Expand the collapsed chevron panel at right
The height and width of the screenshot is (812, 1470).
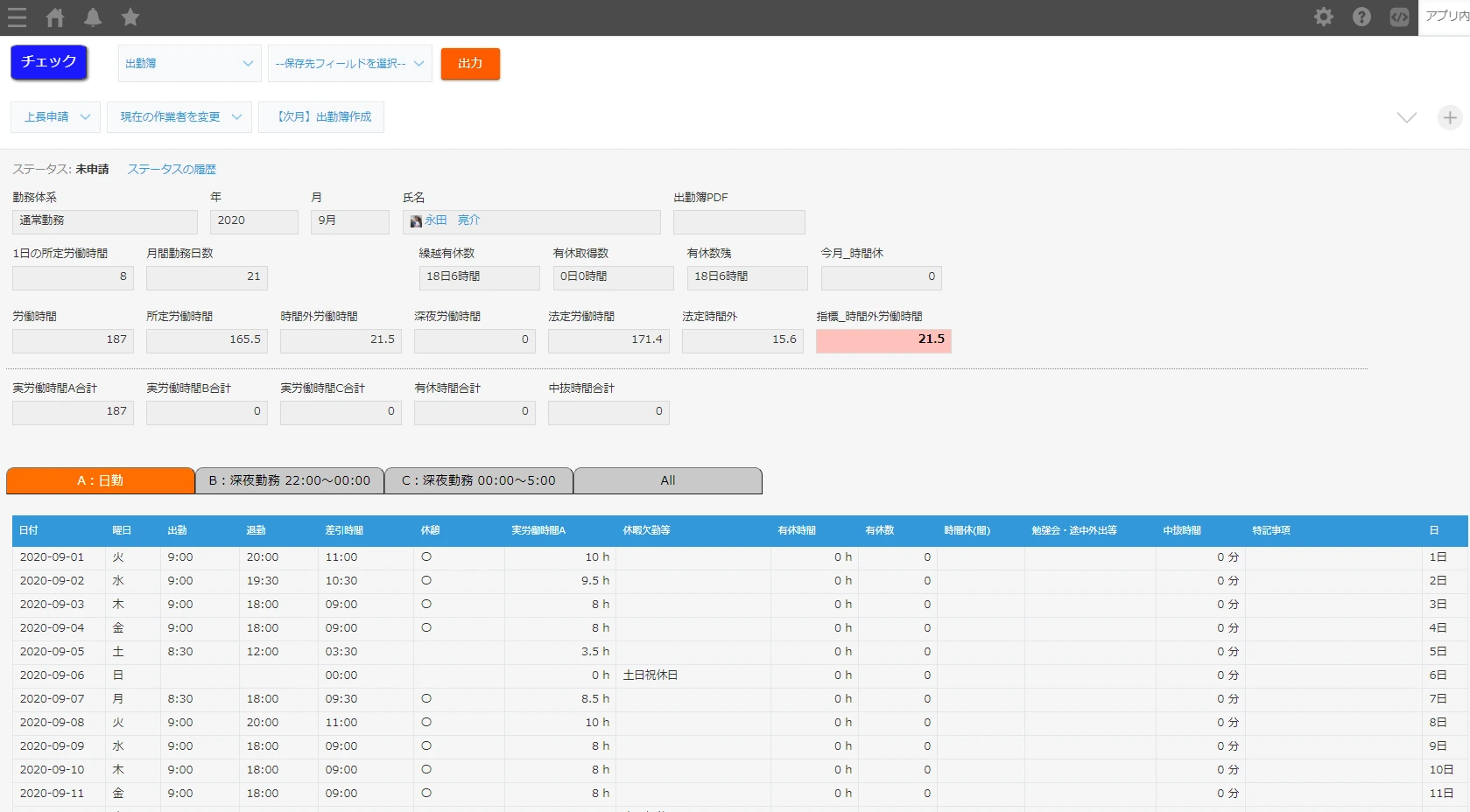1406,117
